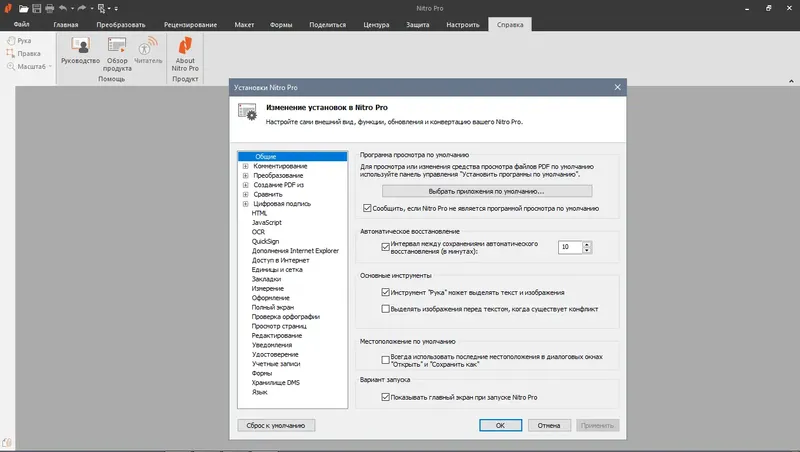The height and width of the screenshot is (452, 800).
Task: Select Общие in the settings tree
Action: click(x=293, y=157)
